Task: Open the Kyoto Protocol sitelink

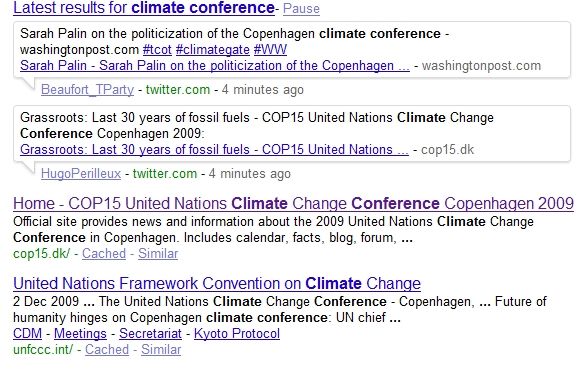Action: [237, 334]
